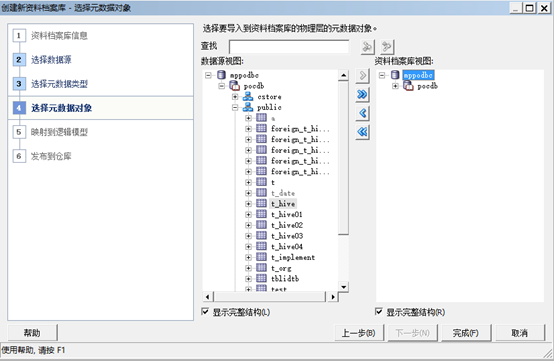The height and width of the screenshot is (361, 554).
Task: Click the table icon next to t_org
Action: (261, 268)
